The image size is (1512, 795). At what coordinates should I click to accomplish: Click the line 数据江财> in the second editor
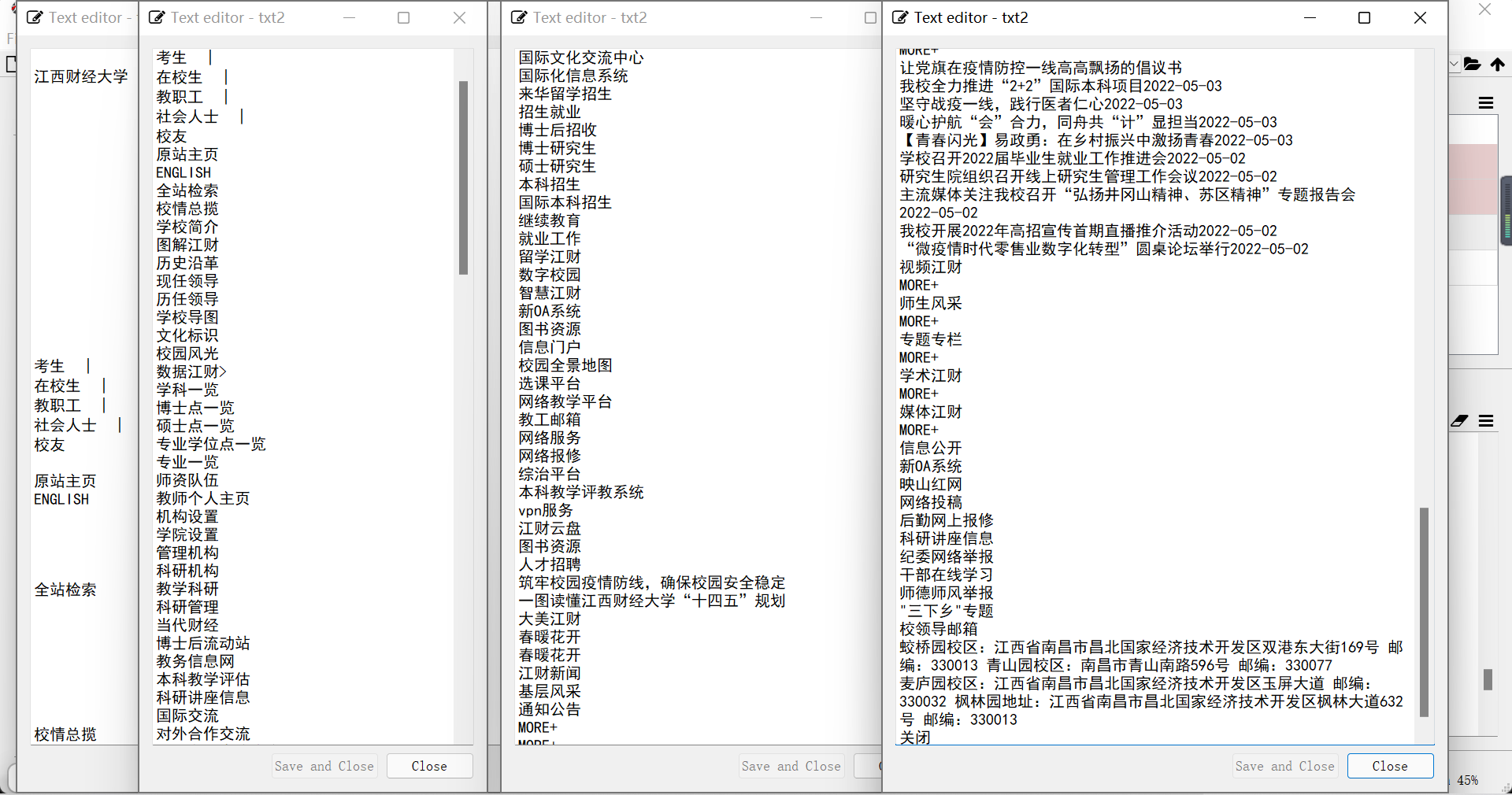(x=191, y=372)
